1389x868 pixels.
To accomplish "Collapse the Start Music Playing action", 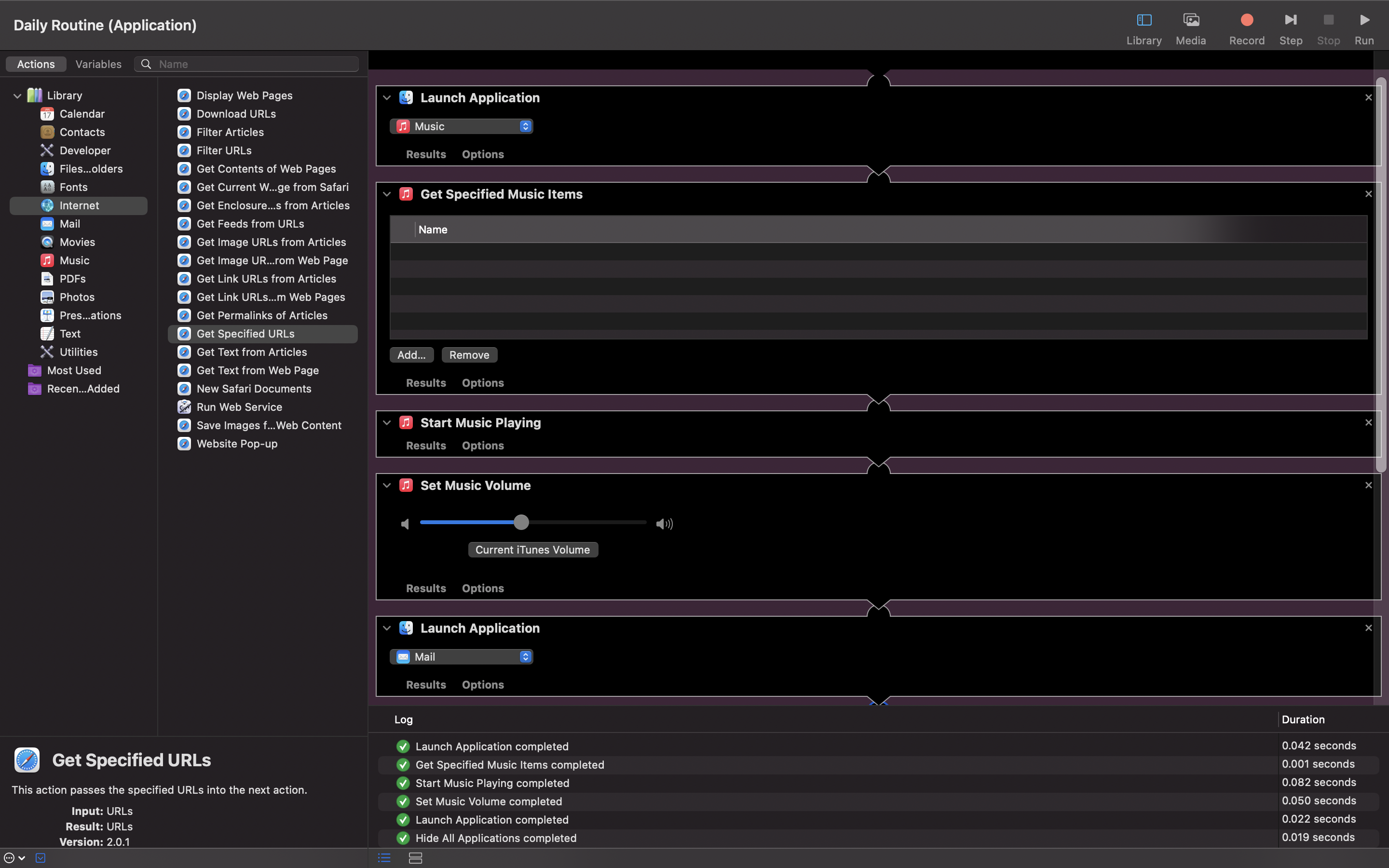I will pyautogui.click(x=387, y=423).
